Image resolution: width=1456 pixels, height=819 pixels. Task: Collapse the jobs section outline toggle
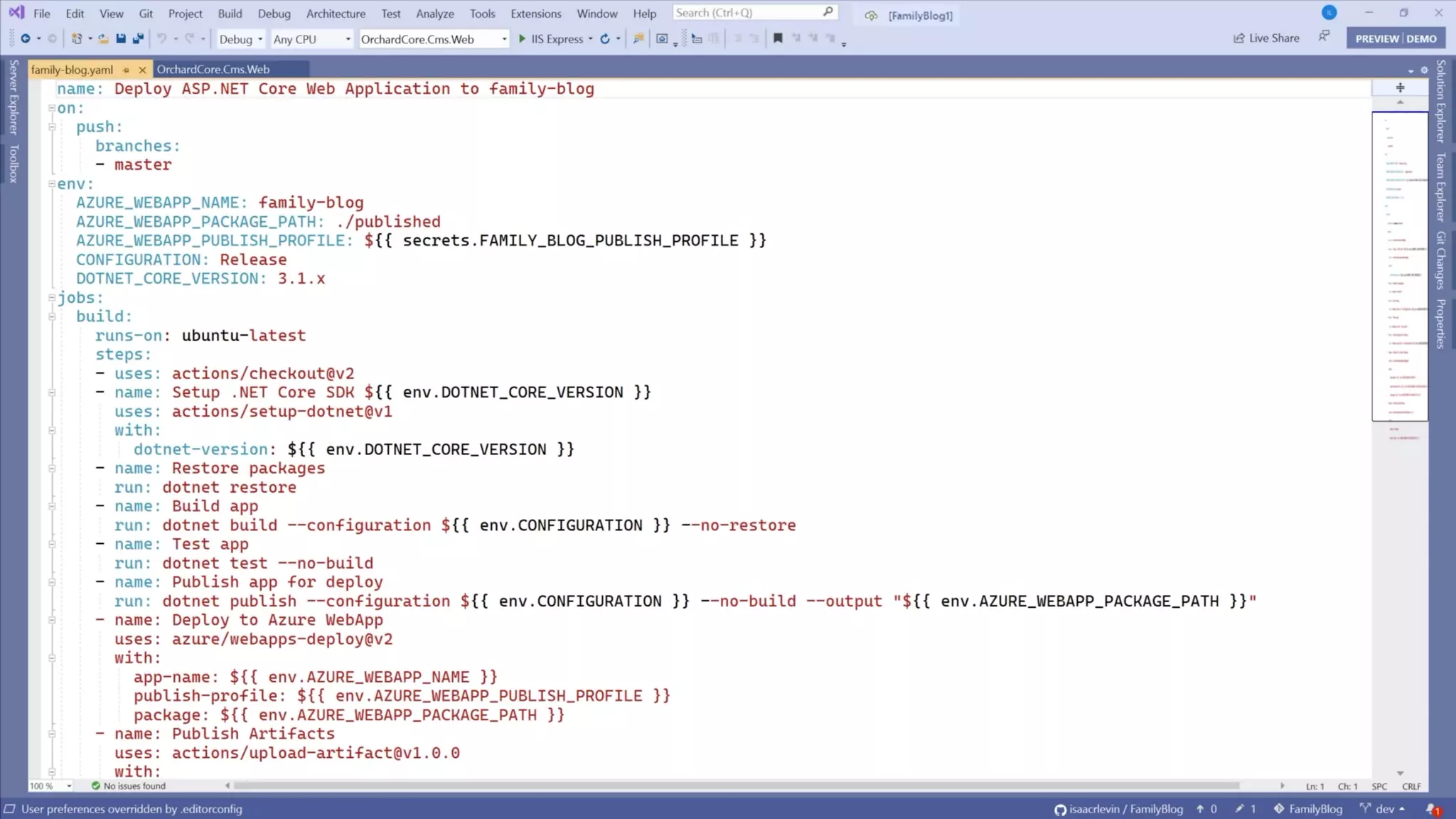(x=52, y=297)
